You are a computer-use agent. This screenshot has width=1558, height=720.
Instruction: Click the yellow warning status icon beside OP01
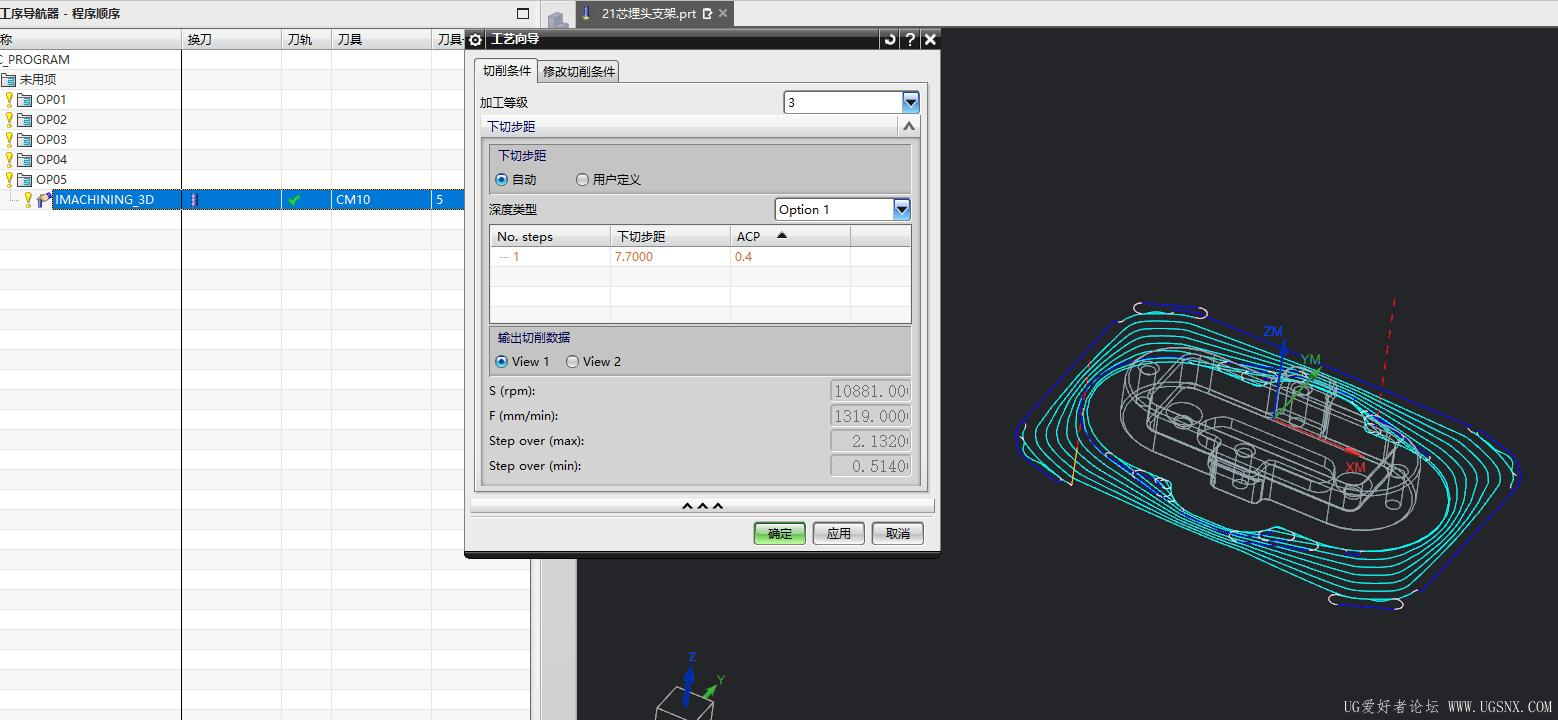[10, 100]
